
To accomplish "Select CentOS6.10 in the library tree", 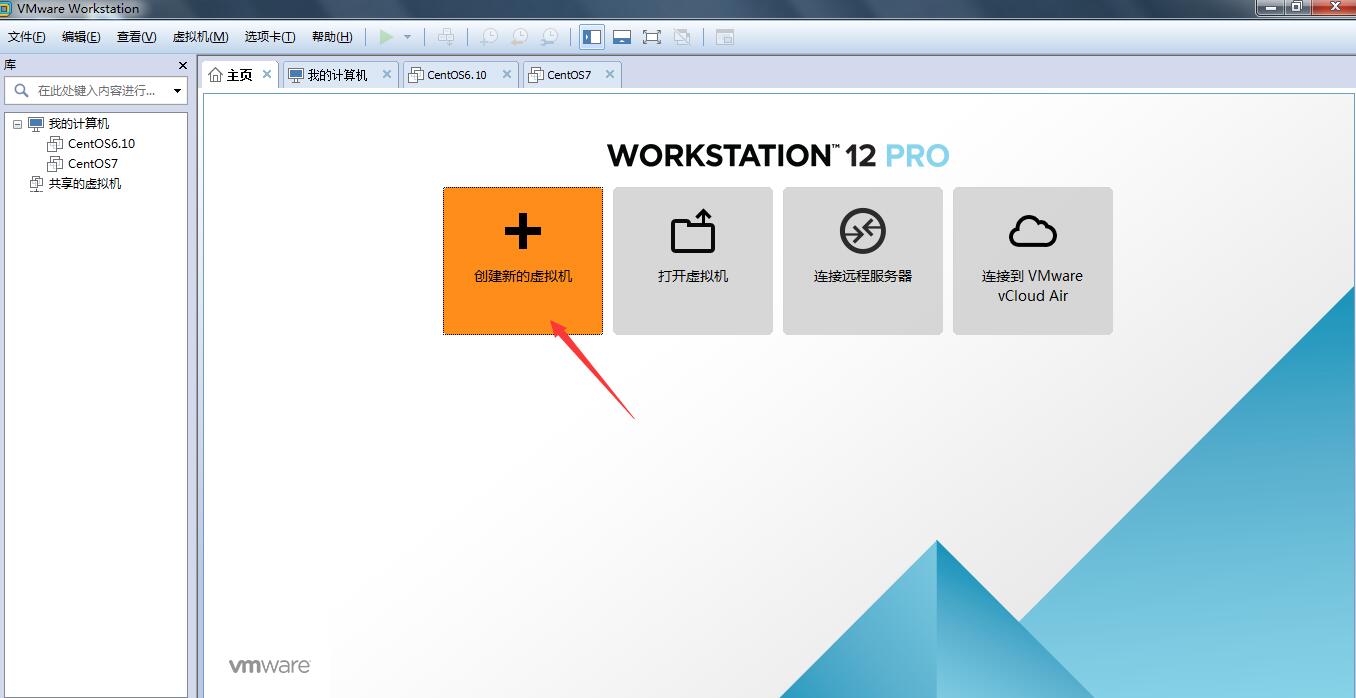I will [x=101, y=144].
